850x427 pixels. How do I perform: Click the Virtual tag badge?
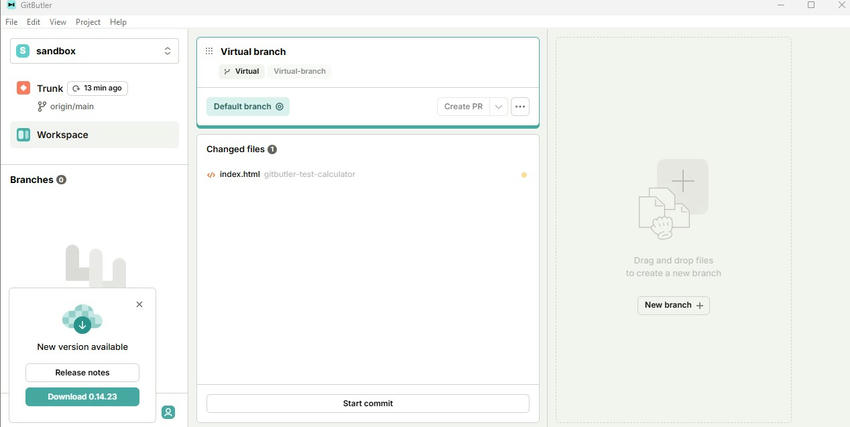[242, 71]
